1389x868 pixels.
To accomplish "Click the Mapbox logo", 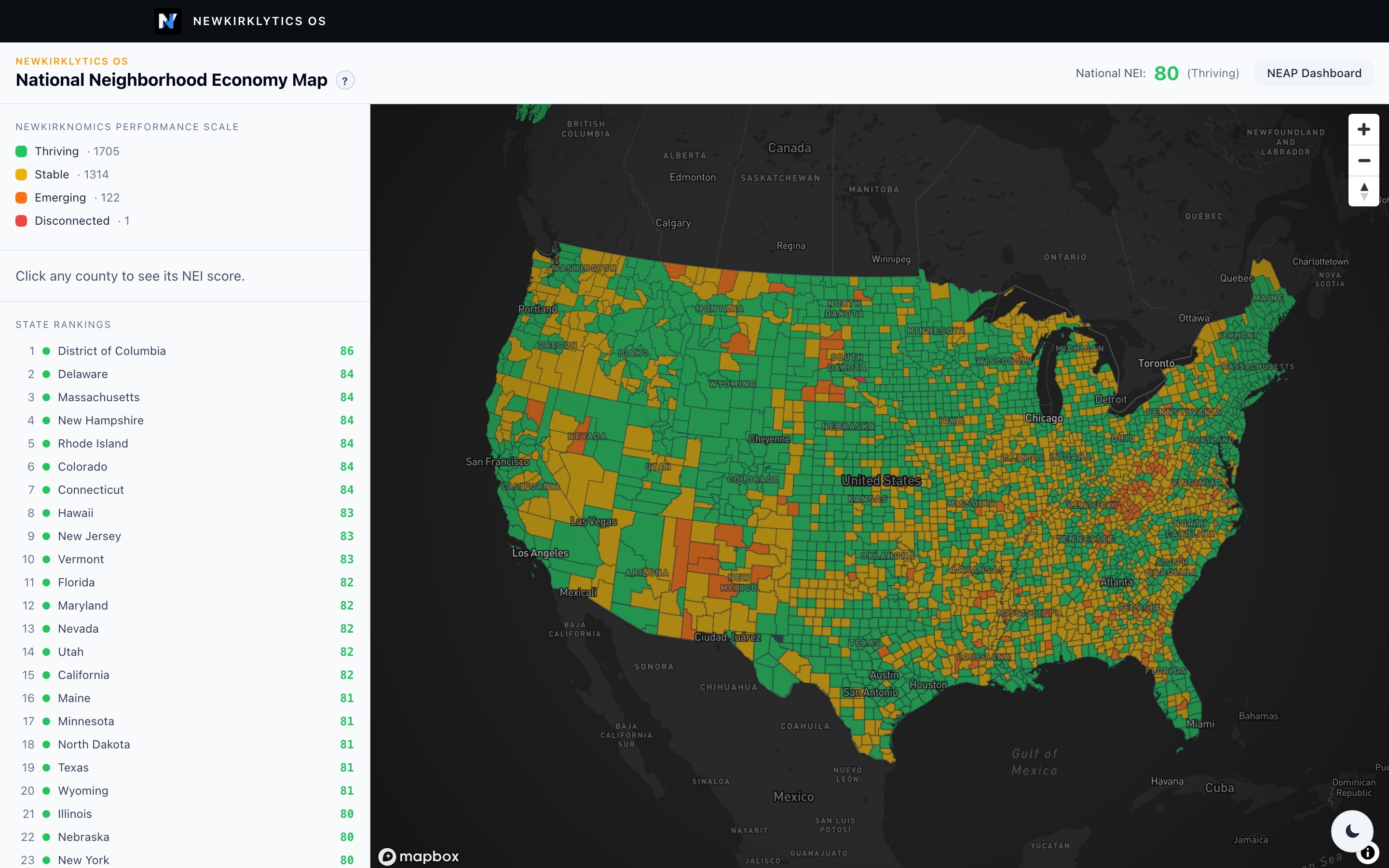I will (419, 856).
